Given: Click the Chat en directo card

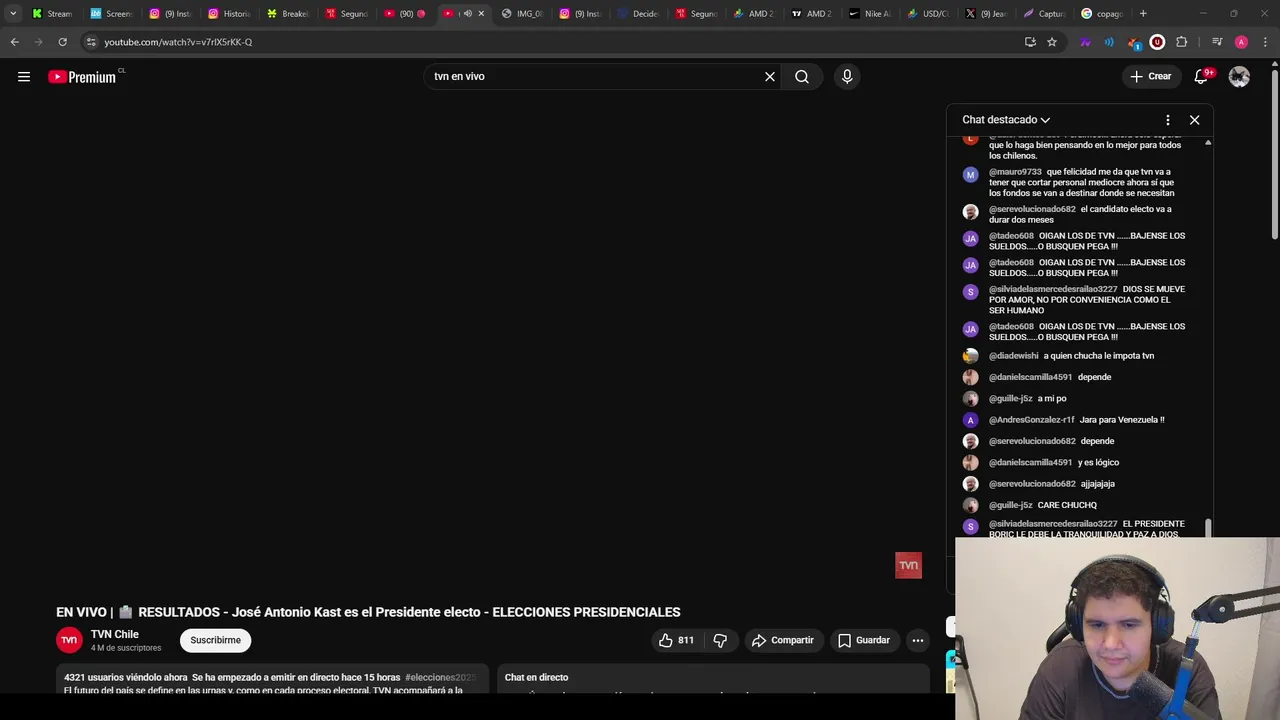Looking at the screenshot, I should [x=713, y=679].
